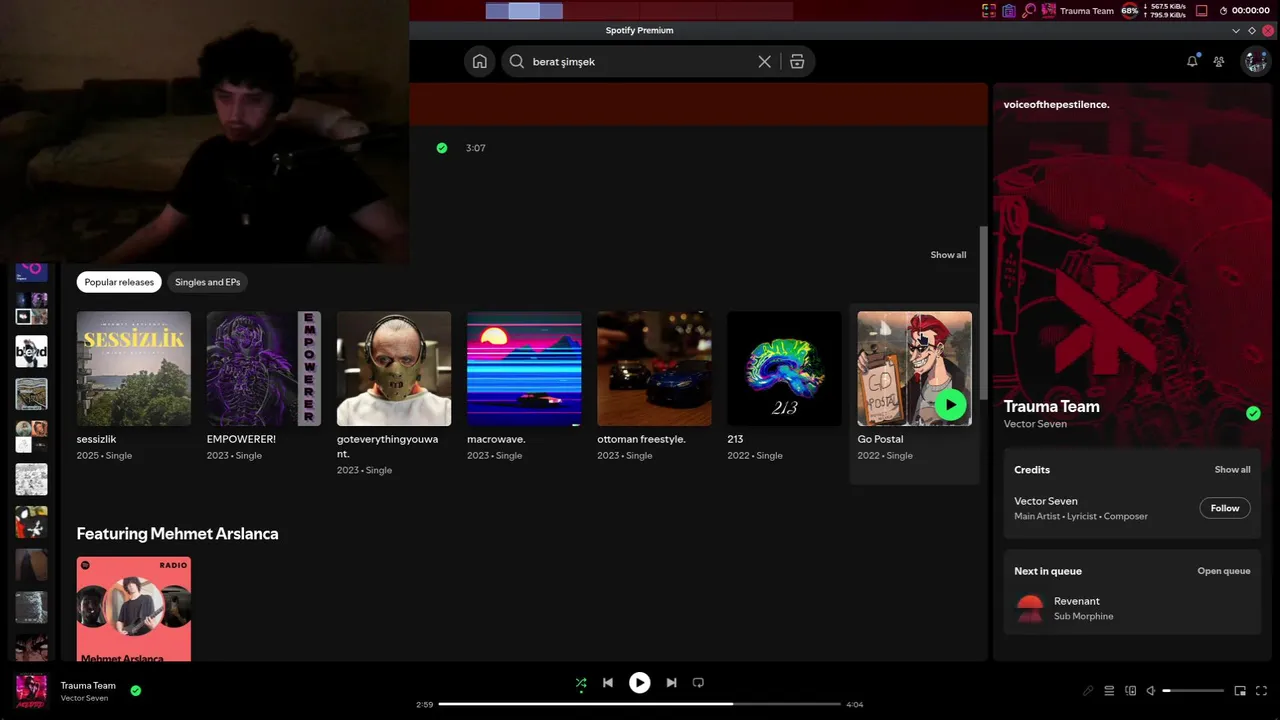Play Go Postal with the green play button

[950, 405]
